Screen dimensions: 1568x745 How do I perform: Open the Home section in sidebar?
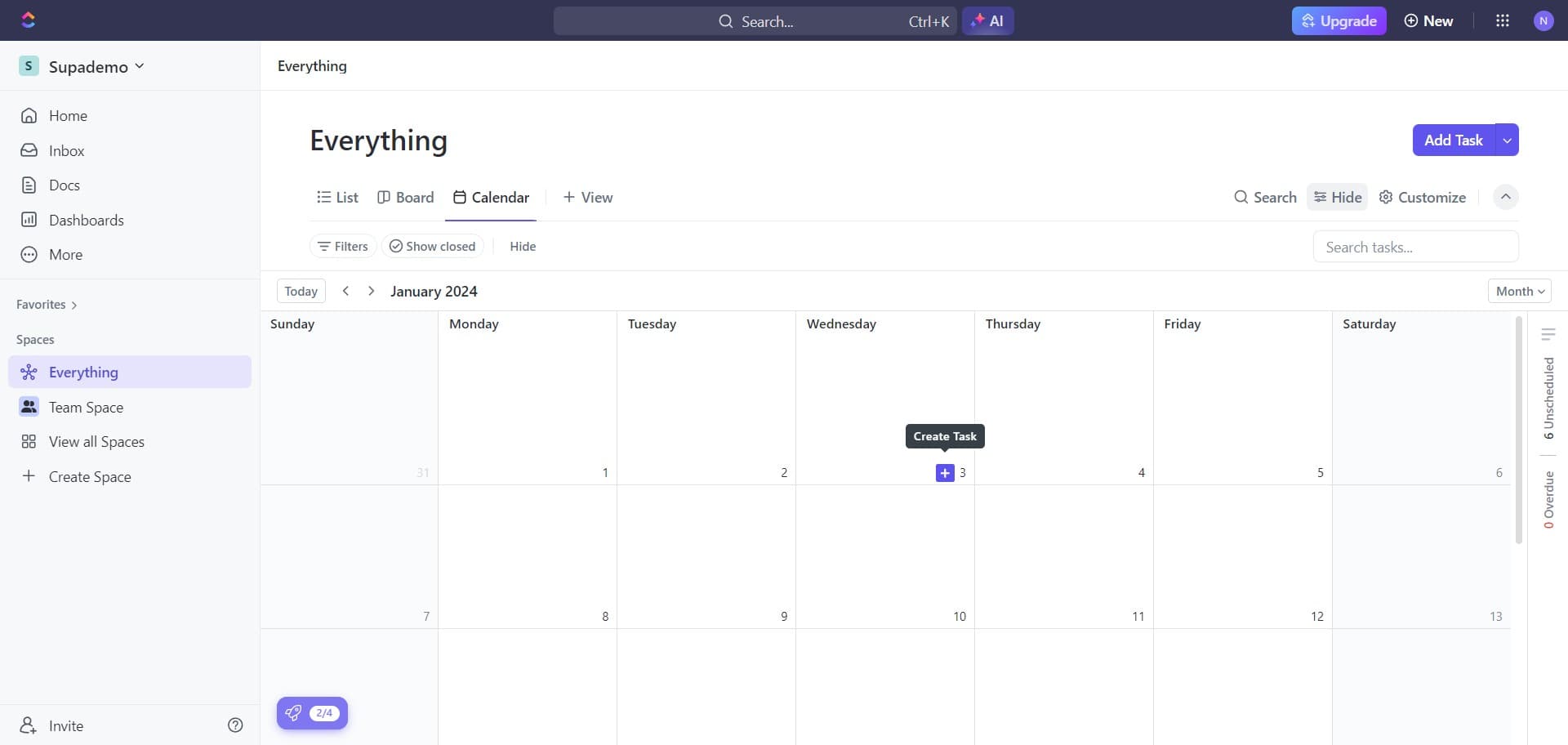[69, 115]
